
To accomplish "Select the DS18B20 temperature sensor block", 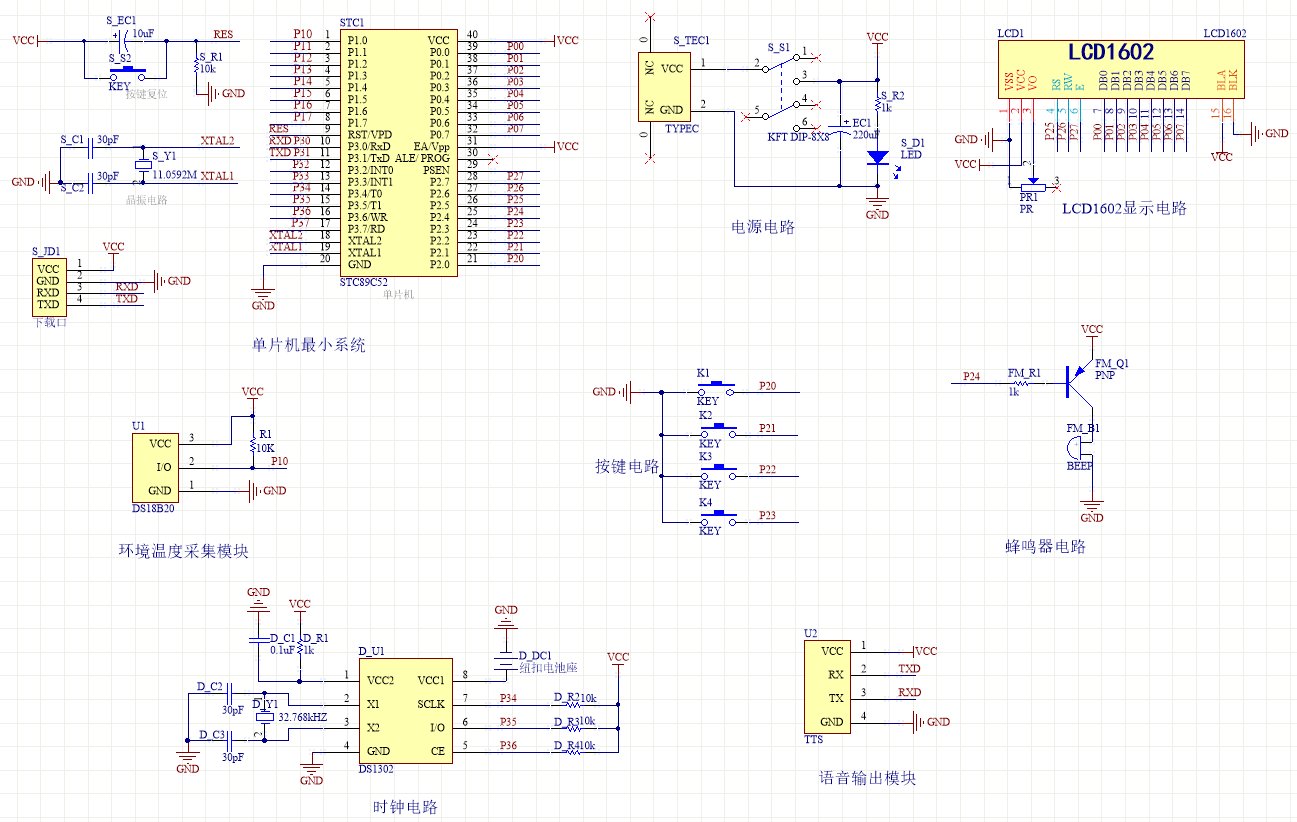I will point(155,467).
